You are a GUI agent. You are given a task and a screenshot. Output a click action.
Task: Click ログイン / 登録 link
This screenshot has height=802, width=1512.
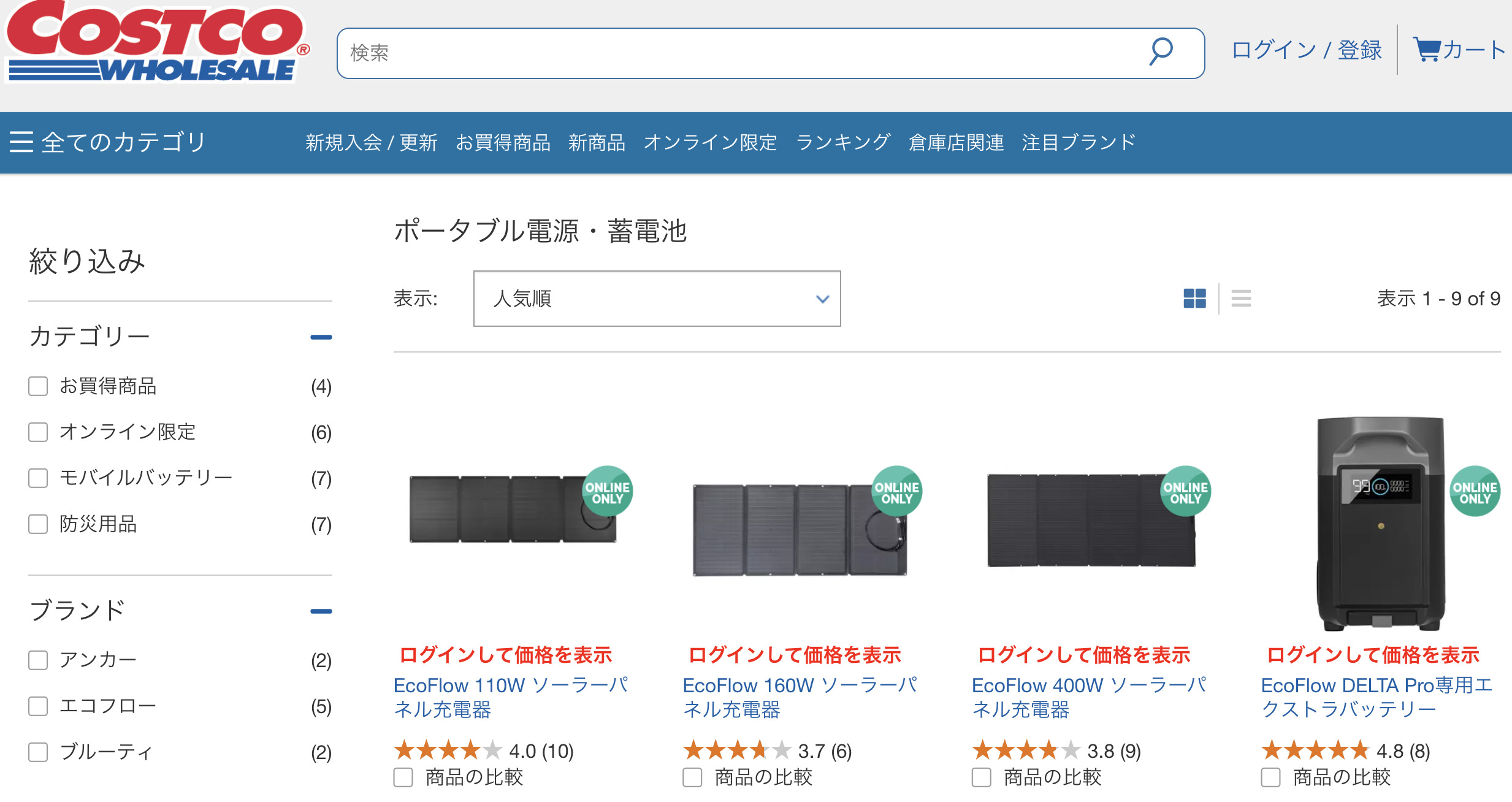coord(1307,50)
